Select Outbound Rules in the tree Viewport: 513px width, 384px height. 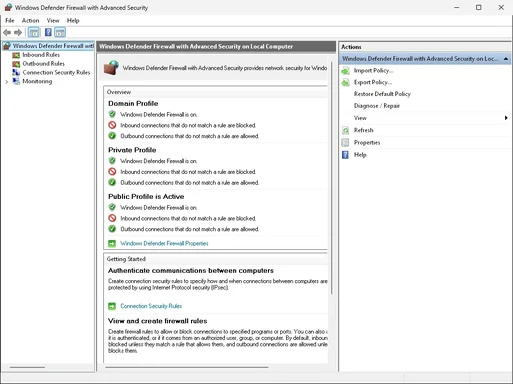click(x=43, y=63)
